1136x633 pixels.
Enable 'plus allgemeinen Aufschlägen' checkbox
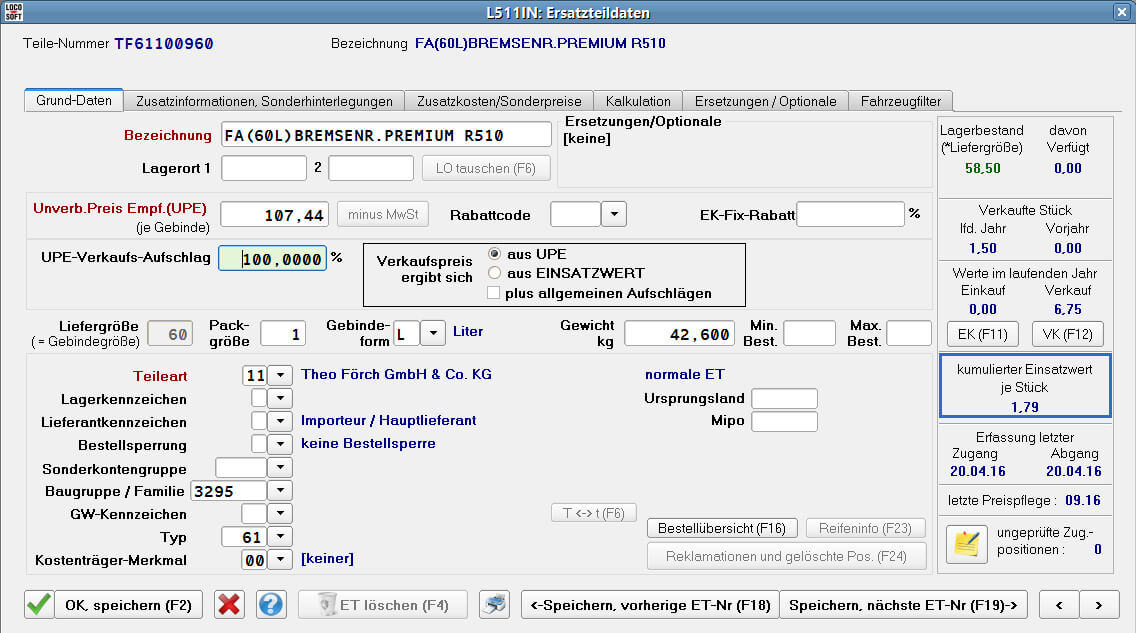point(494,293)
